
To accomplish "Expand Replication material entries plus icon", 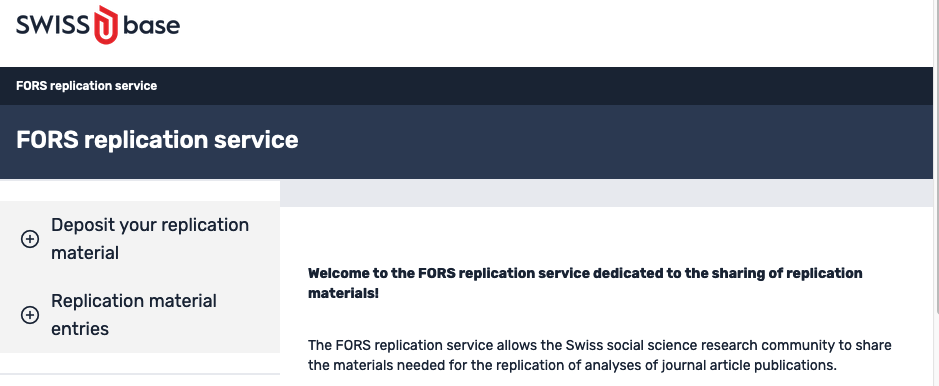I will tap(30, 315).
